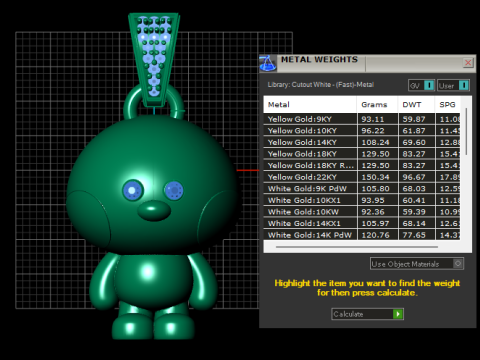The image size is (480, 360).
Task: Select the White Gold:10KW row
Action: click(362, 212)
